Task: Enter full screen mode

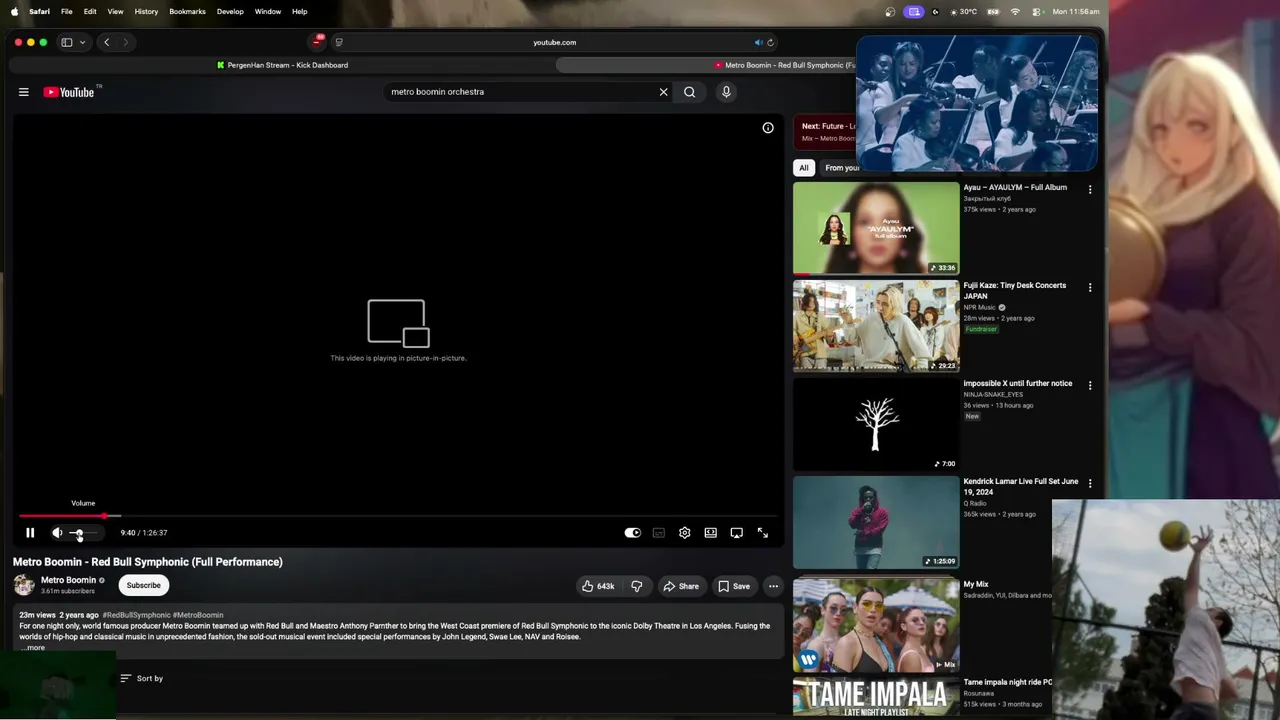Action: coord(763,533)
